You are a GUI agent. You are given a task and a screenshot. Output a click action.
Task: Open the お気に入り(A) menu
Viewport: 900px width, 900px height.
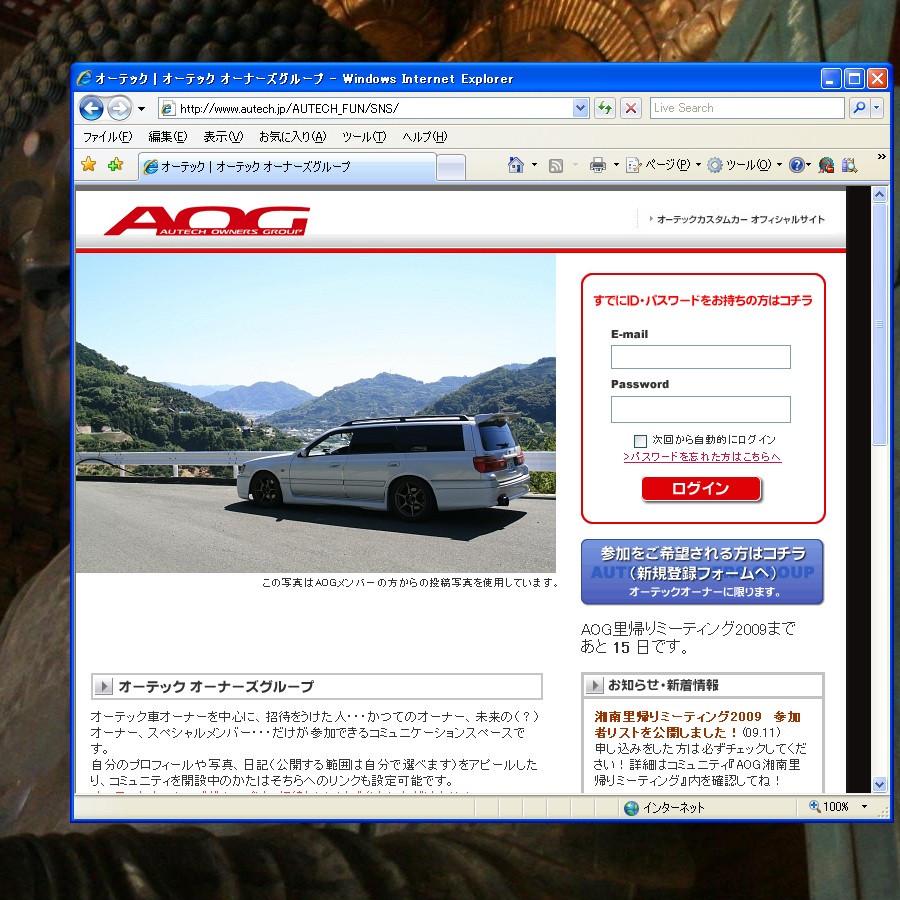[x=293, y=137]
